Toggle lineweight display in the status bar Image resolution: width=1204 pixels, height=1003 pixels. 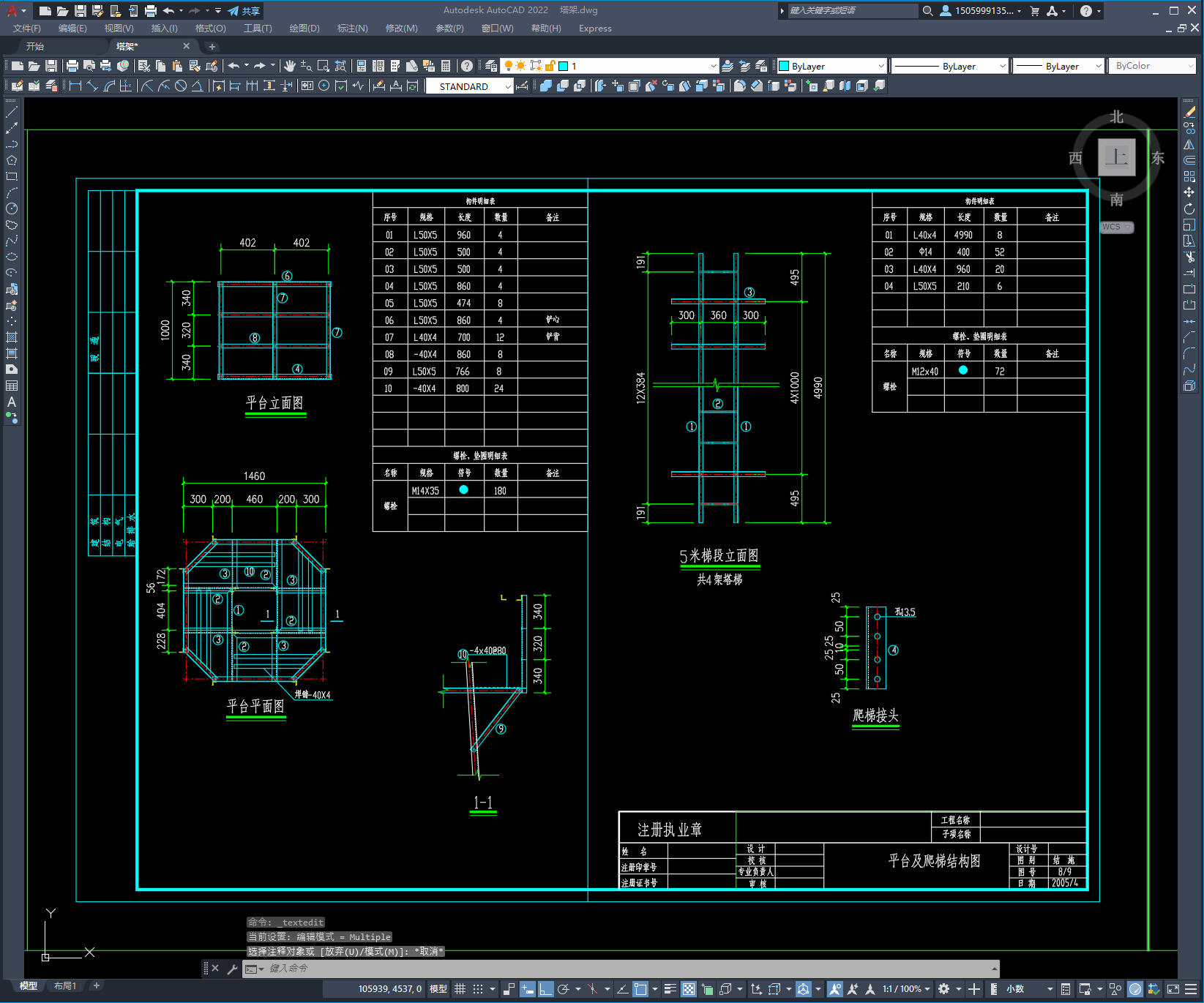click(x=670, y=989)
